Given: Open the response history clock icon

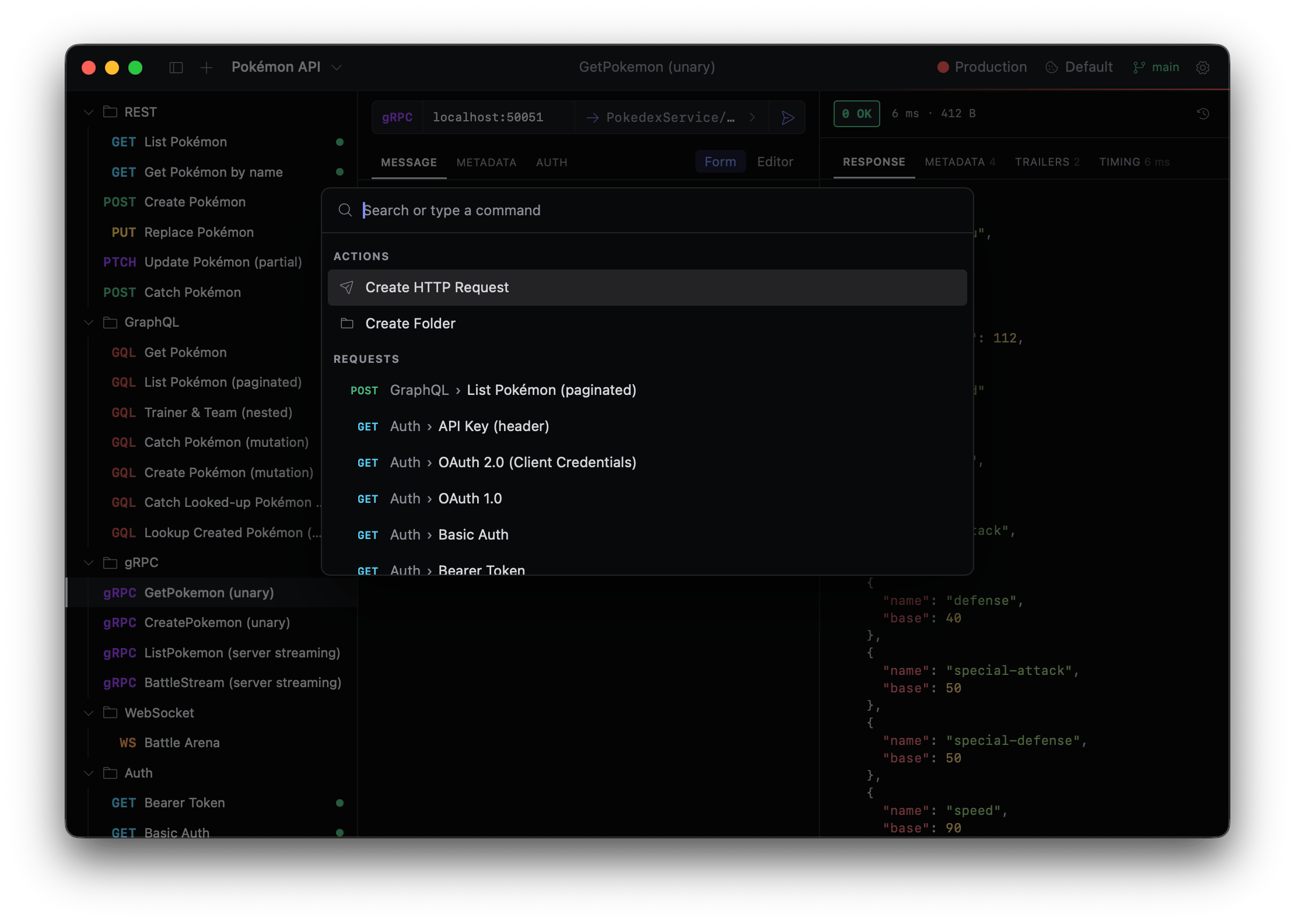Looking at the screenshot, I should [1203, 114].
